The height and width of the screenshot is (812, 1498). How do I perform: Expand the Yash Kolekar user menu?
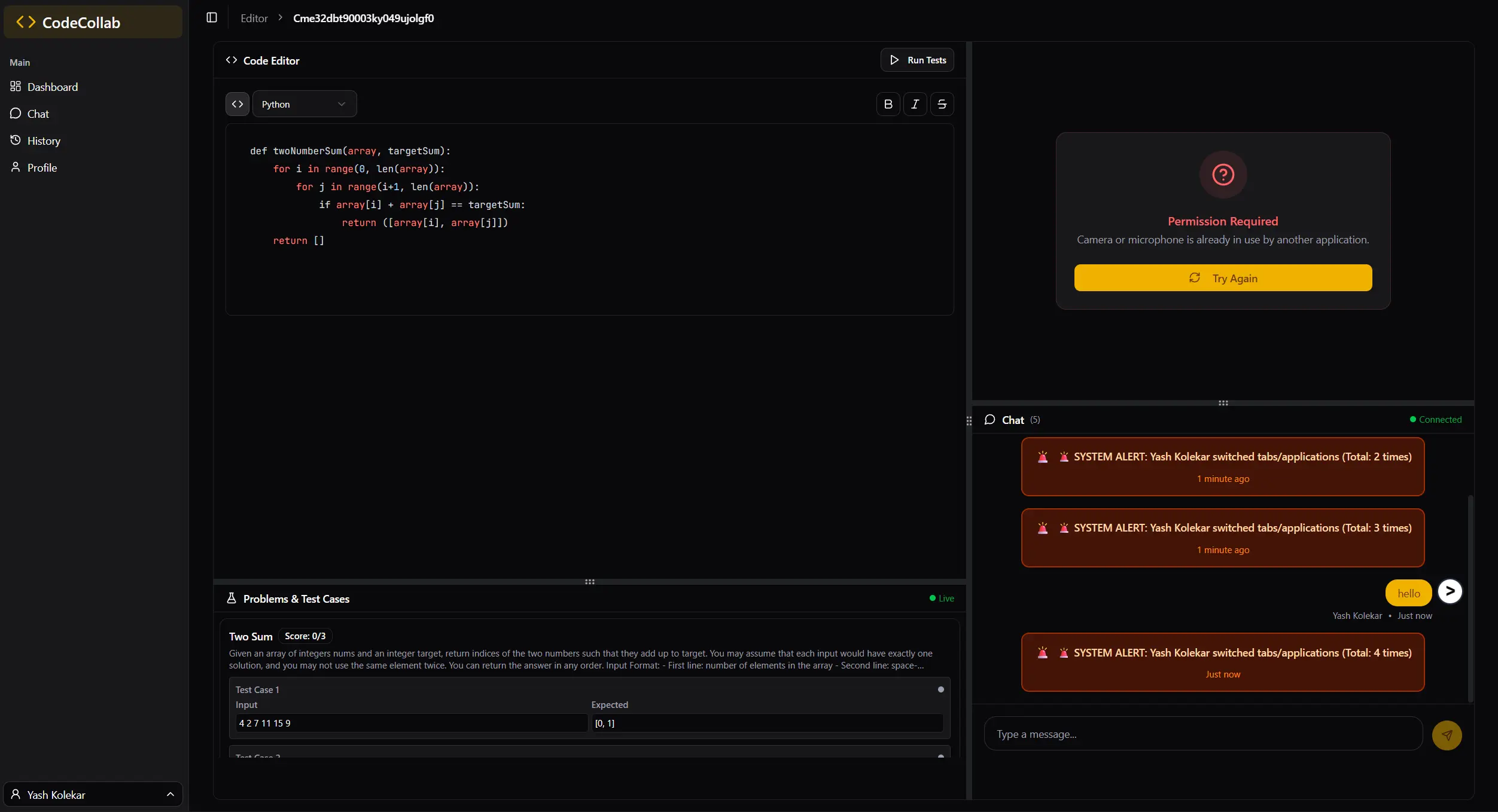click(x=93, y=794)
